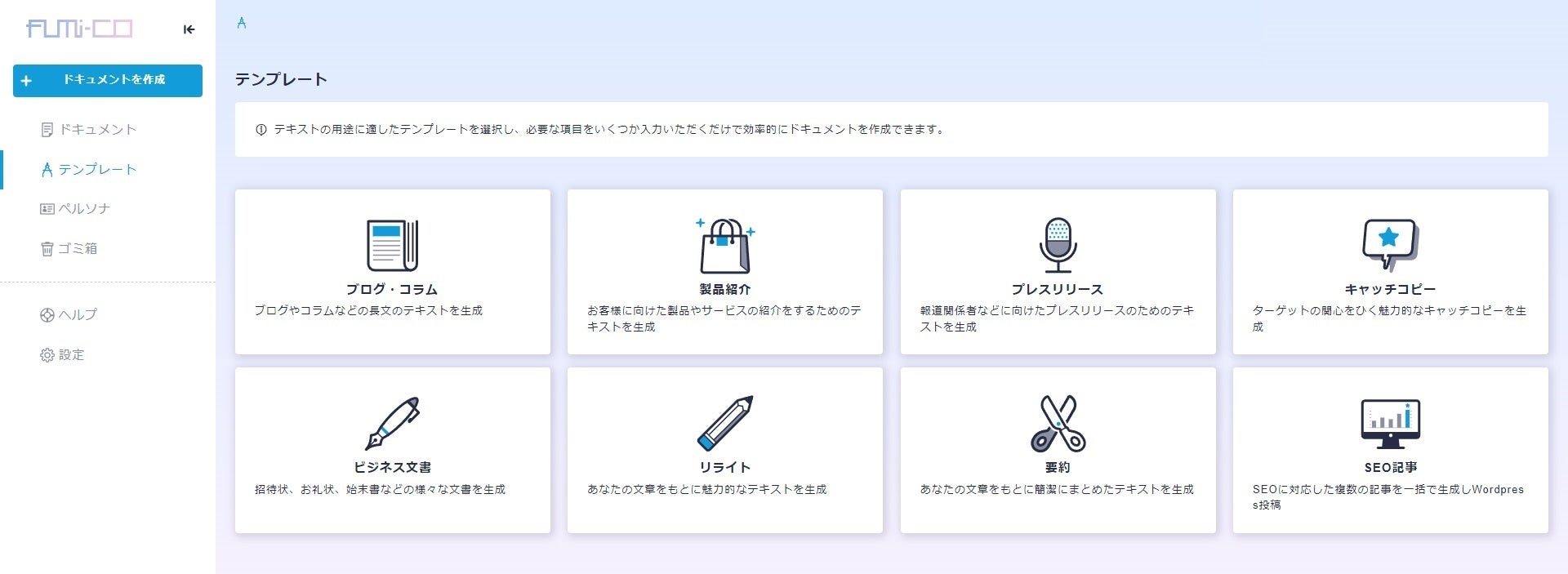Click description ending 魅力的なテキストを生成
Screen dimensions: 1568x574
coord(707,490)
